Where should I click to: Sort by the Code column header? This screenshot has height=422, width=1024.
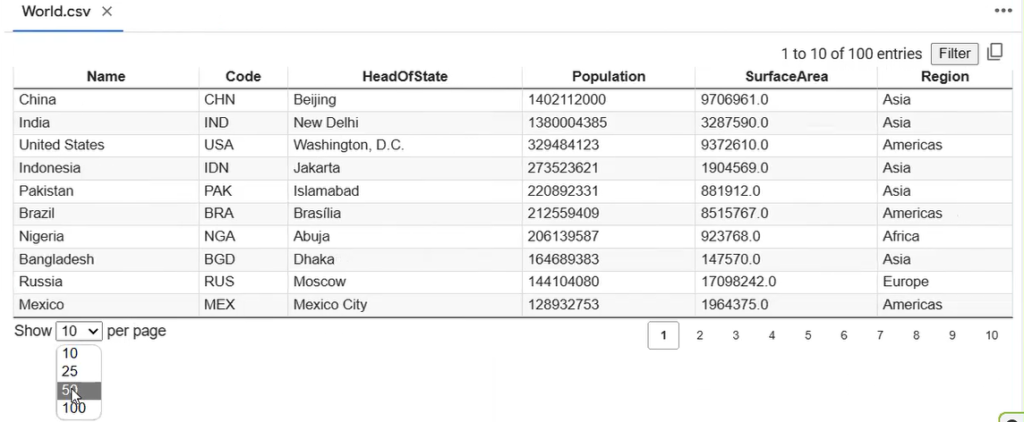(243, 76)
